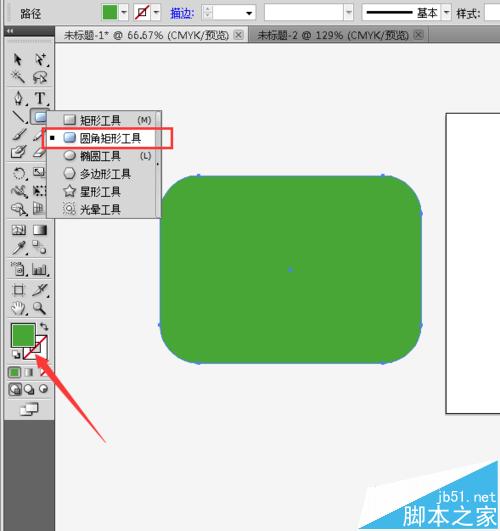Select the Artboard tool
Image resolution: width=500 pixels, height=531 pixels.
19,290
